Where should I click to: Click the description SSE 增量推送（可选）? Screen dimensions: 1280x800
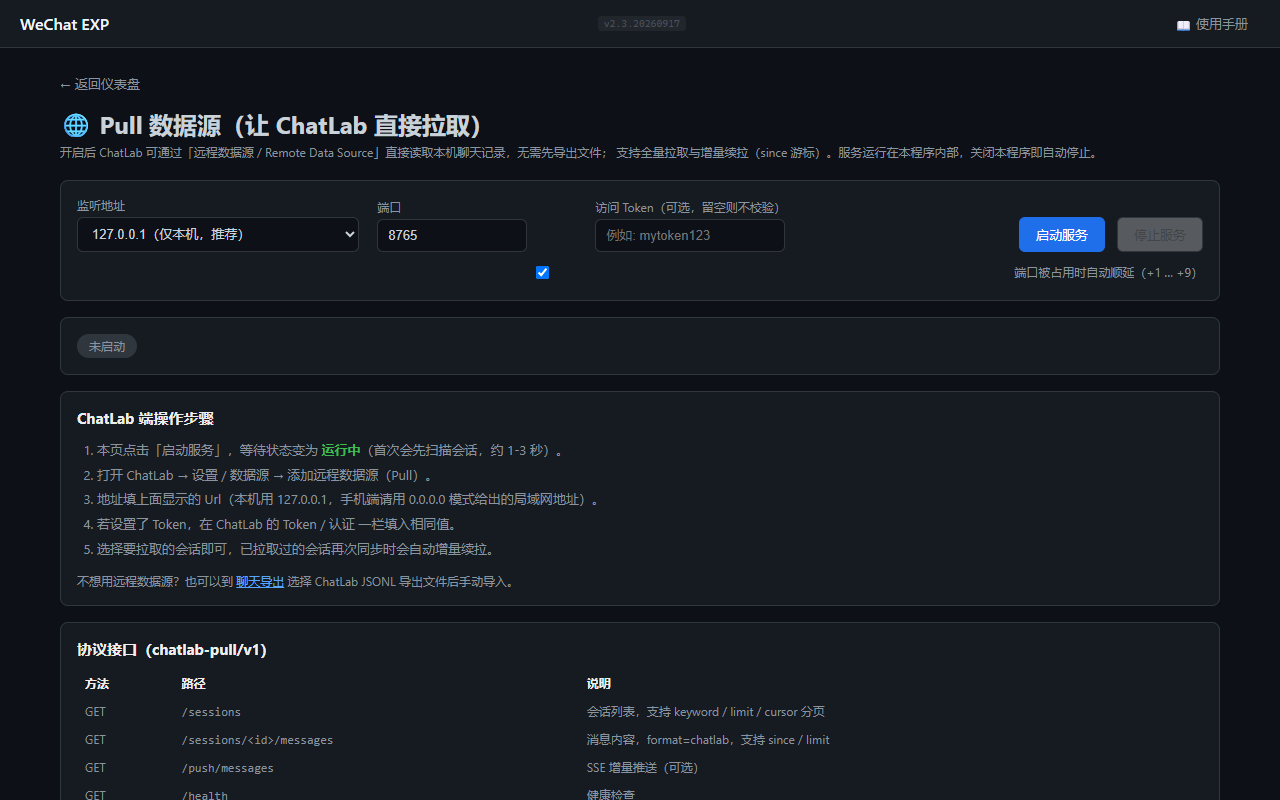[642, 768]
